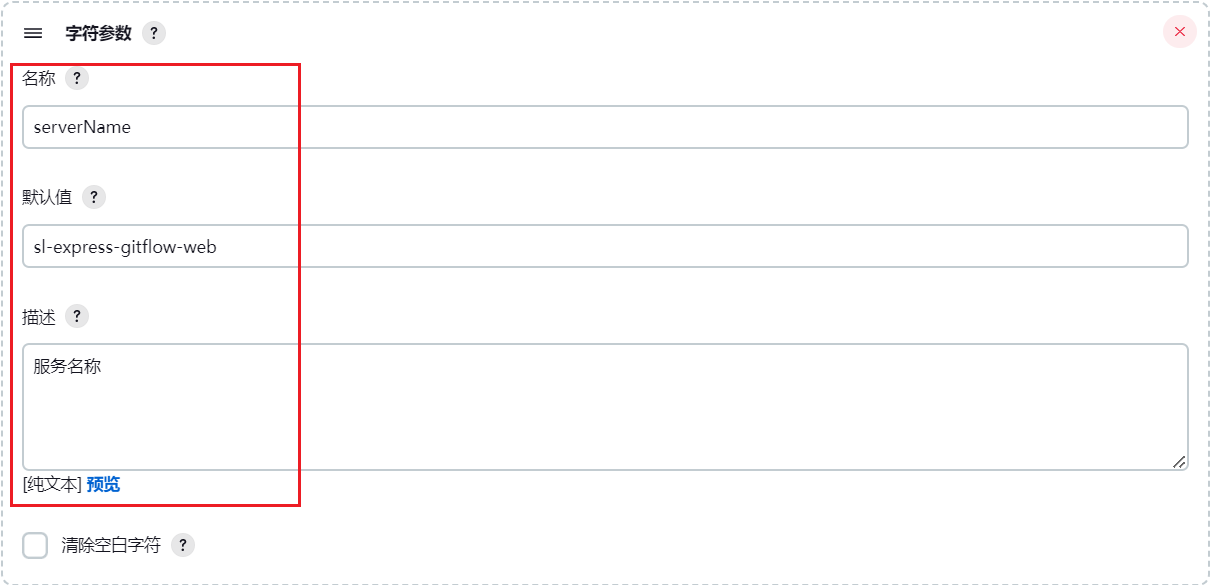Screen dimensions: 1211x585
Task: Click the textarea resize grip corner
Action: (1179, 461)
